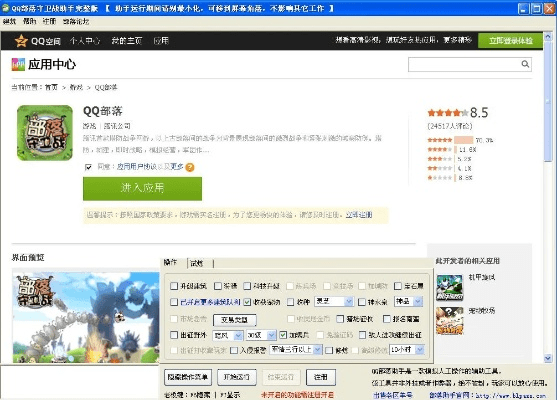Switch to the second tab beside 操作

(x=197, y=263)
